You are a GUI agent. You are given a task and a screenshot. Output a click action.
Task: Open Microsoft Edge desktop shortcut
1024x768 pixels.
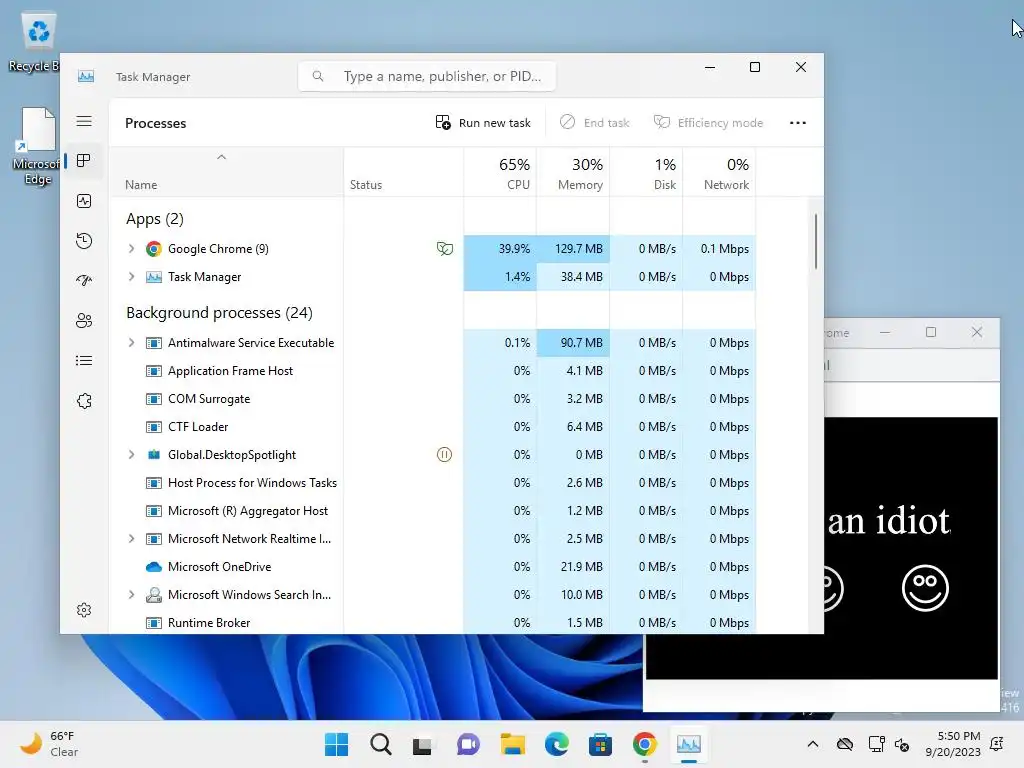(x=37, y=147)
